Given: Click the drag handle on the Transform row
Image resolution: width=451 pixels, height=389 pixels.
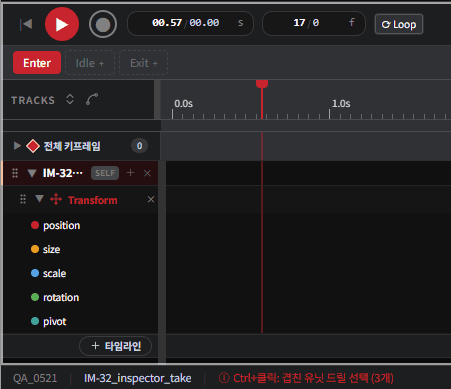Looking at the screenshot, I should tap(23, 199).
